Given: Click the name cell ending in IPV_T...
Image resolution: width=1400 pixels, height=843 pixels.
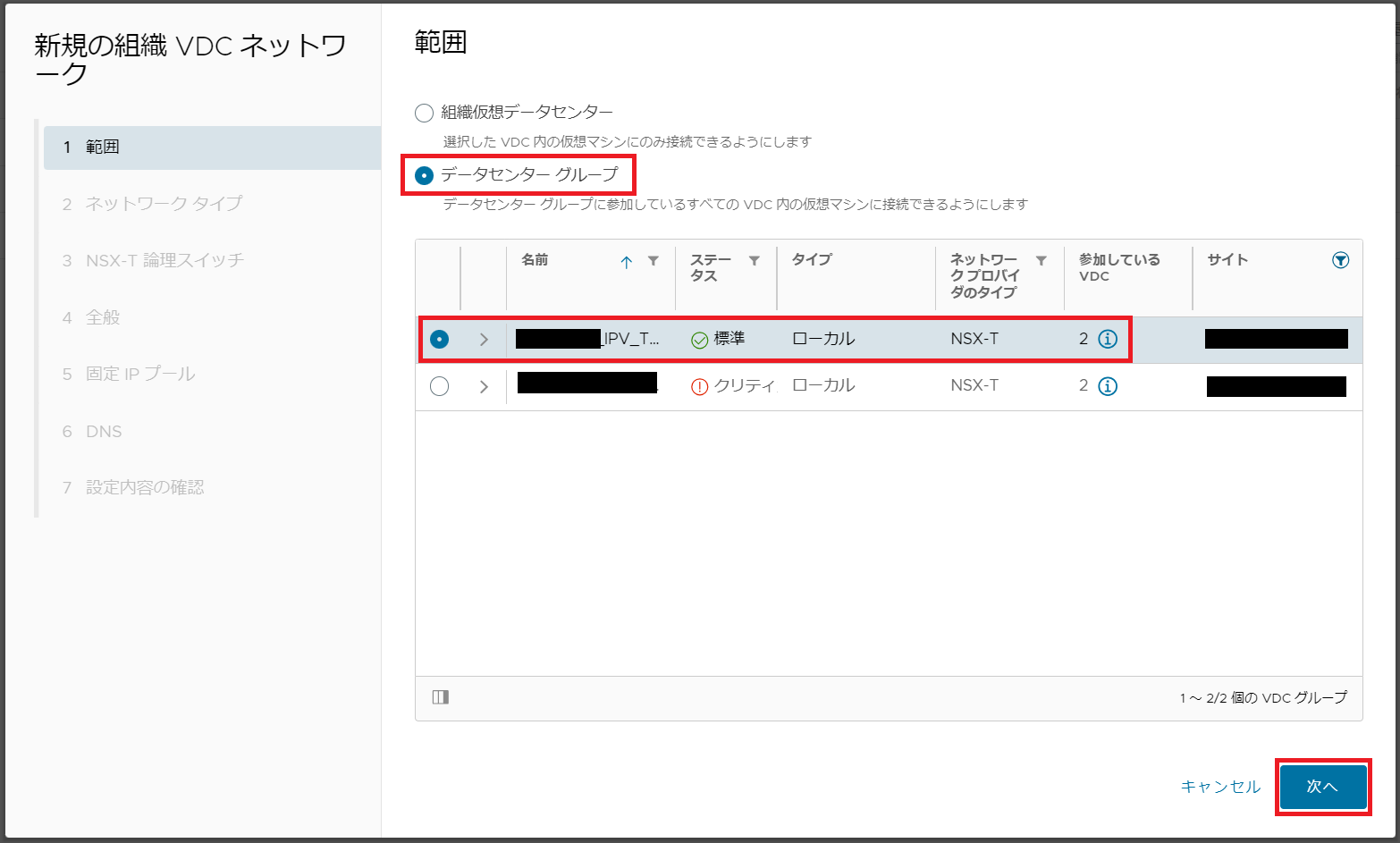Looking at the screenshot, I should (x=587, y=339).
